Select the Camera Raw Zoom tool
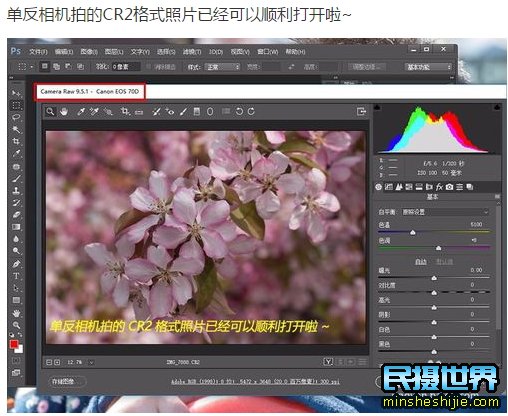This screenshot has width=508, height=416. pos(50,111)
